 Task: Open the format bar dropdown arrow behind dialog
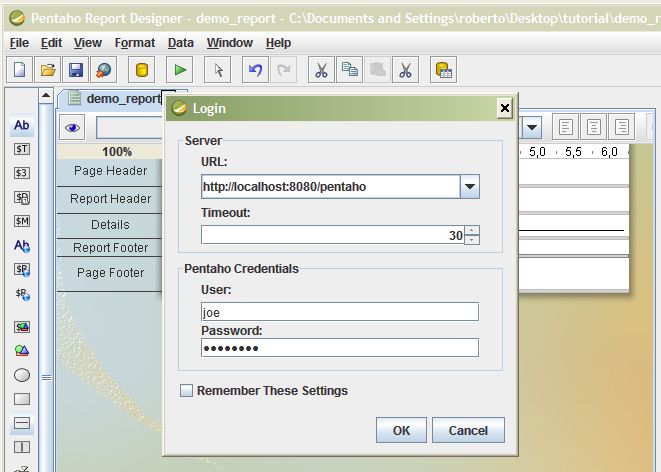(532, 127)
